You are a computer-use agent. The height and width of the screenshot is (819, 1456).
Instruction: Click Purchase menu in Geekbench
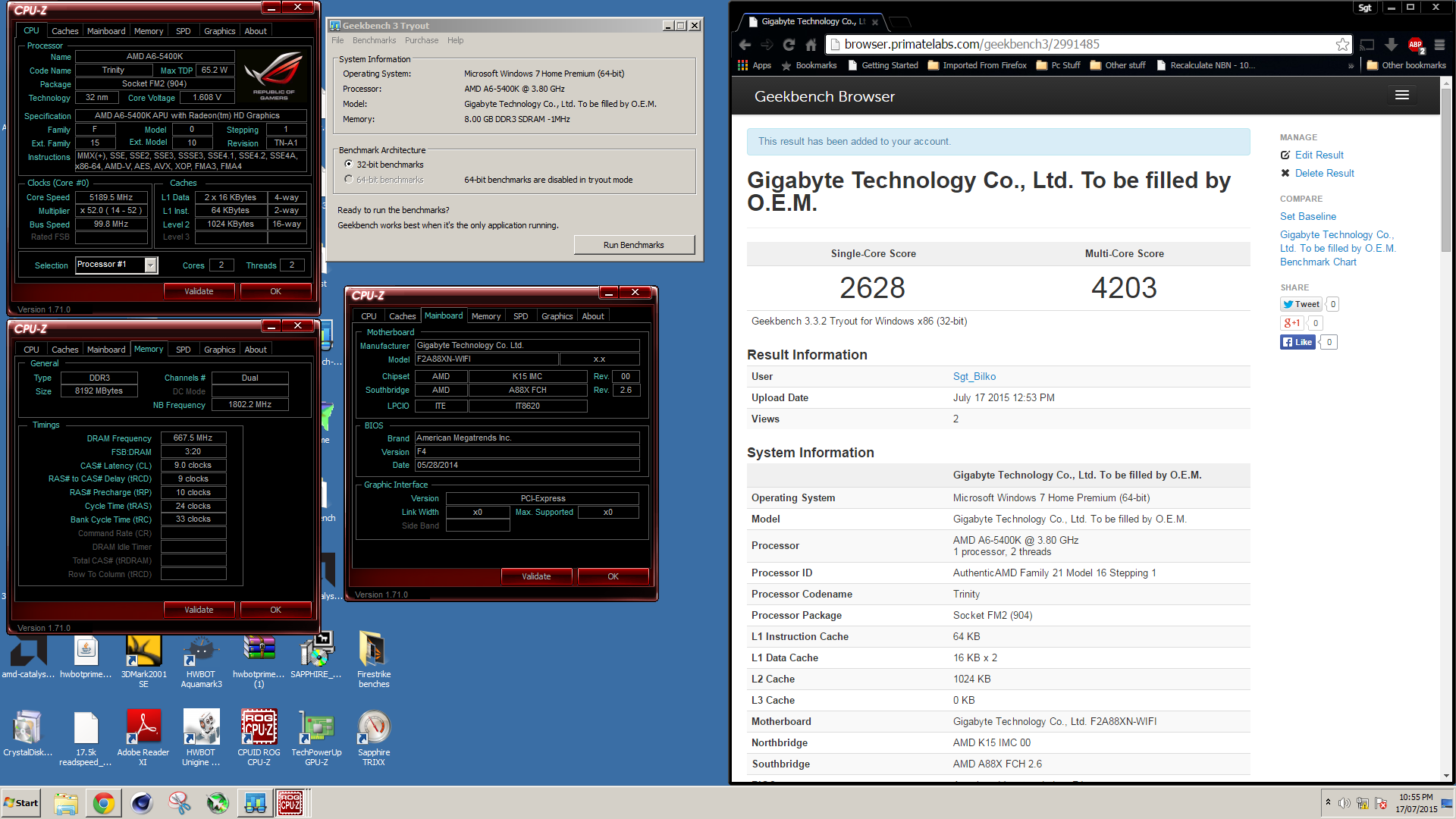[x=422, y=40]
